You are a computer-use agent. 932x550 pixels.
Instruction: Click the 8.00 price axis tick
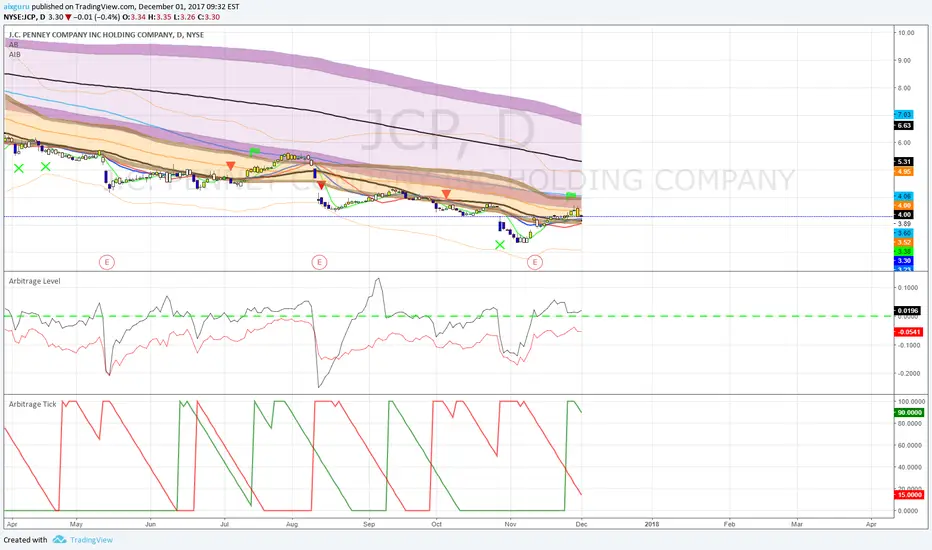[x=904, y=88]
